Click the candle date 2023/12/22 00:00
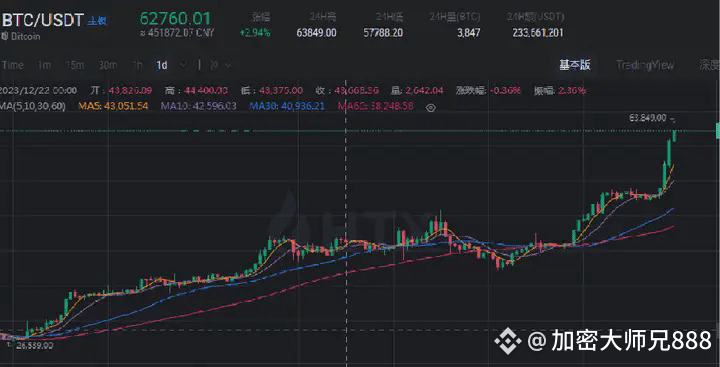Image resolution: width=720 pixels, height=367 pixels. click(x=39, y=90)
